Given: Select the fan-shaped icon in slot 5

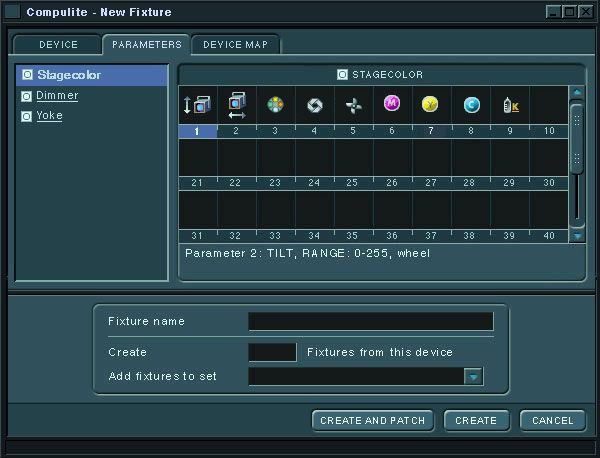Looking at the screenshot, I should click(x=353, y=105).
